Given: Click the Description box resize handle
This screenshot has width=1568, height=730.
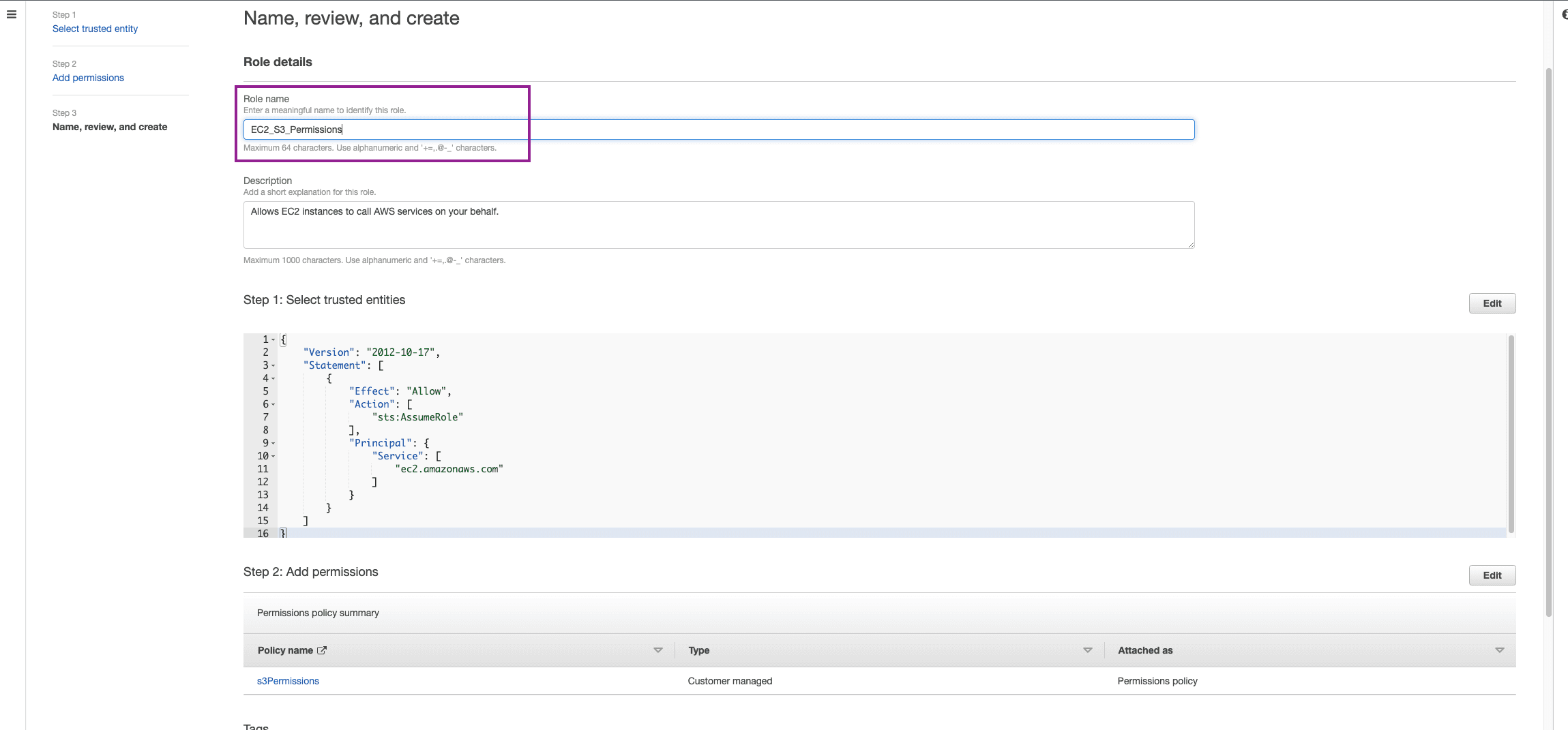Looking at the screenshot, I should pyautogui.click(x=1191, y=245).
